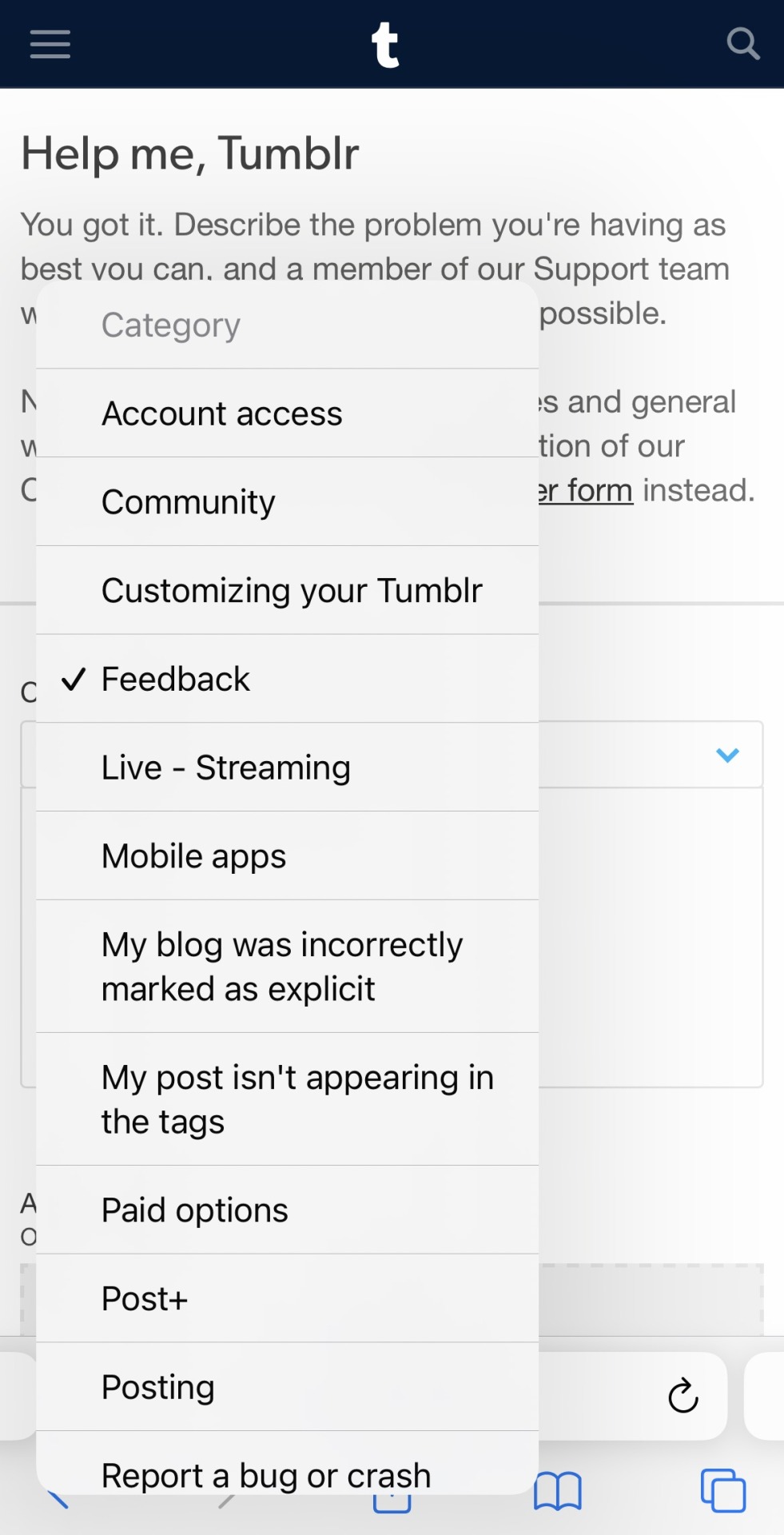The image size is (784, 1535).
Task: Select post isn't appearing in tags
Action: (x=297, y=1099)
